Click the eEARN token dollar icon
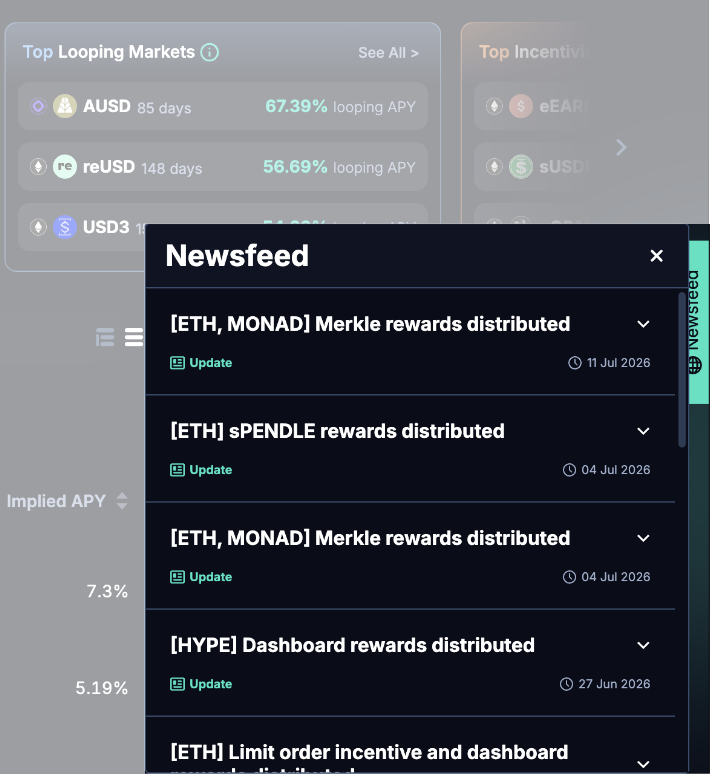This screenshot has width=710, height=774. pyautogui.click(x=520, y=106)
